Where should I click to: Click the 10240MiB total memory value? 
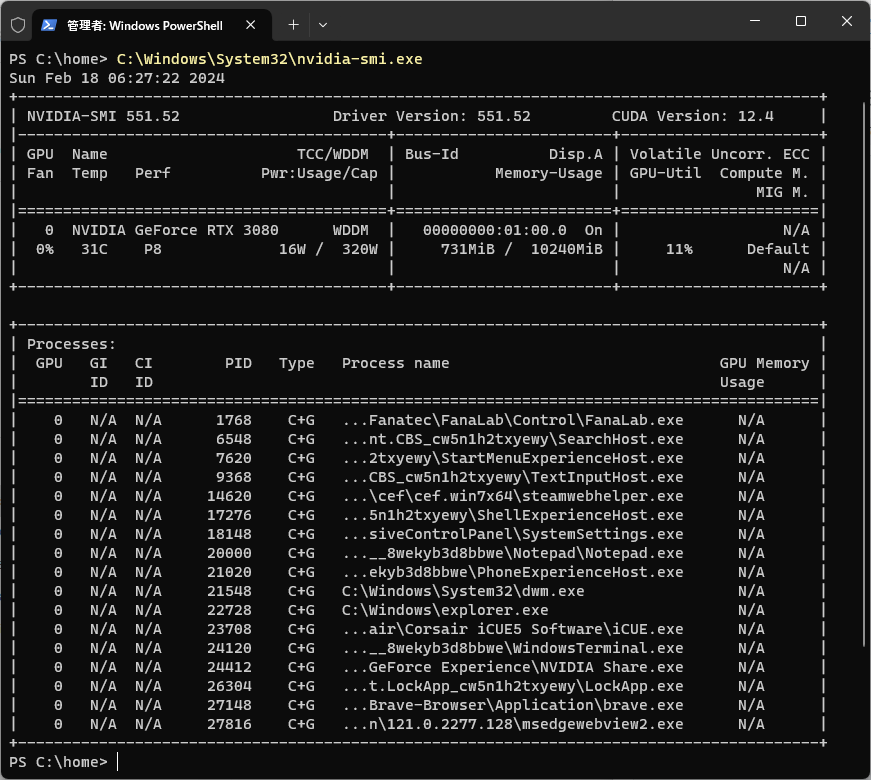(567, 249)
